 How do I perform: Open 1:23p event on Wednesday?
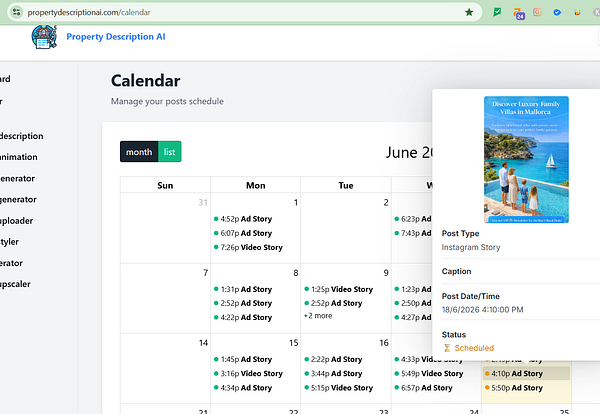coord(413,289)
